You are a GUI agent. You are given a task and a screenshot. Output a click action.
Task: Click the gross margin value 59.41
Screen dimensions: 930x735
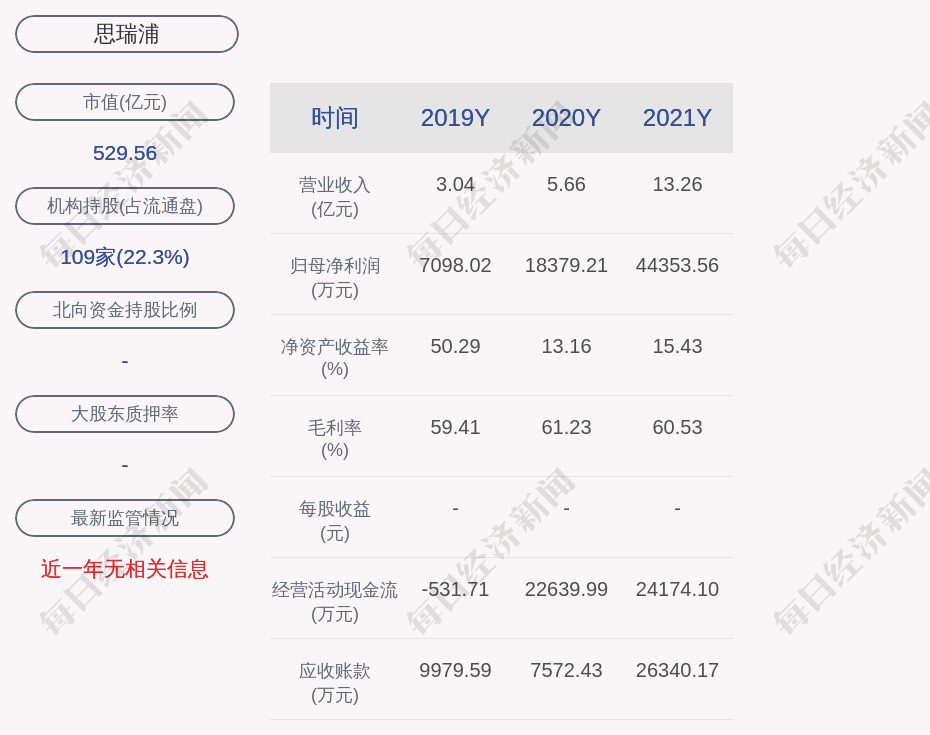[x=455, y=427]
